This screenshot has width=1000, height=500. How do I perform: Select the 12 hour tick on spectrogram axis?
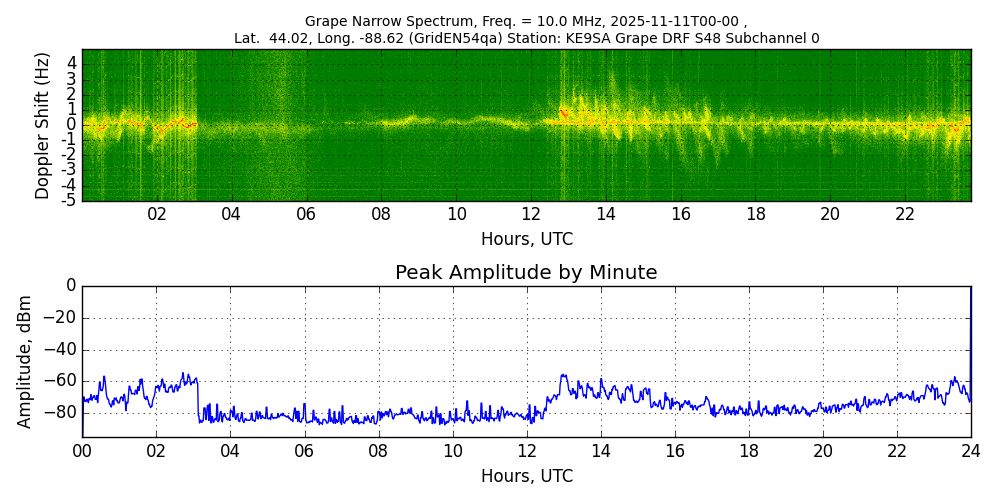(x=531, y=214)
